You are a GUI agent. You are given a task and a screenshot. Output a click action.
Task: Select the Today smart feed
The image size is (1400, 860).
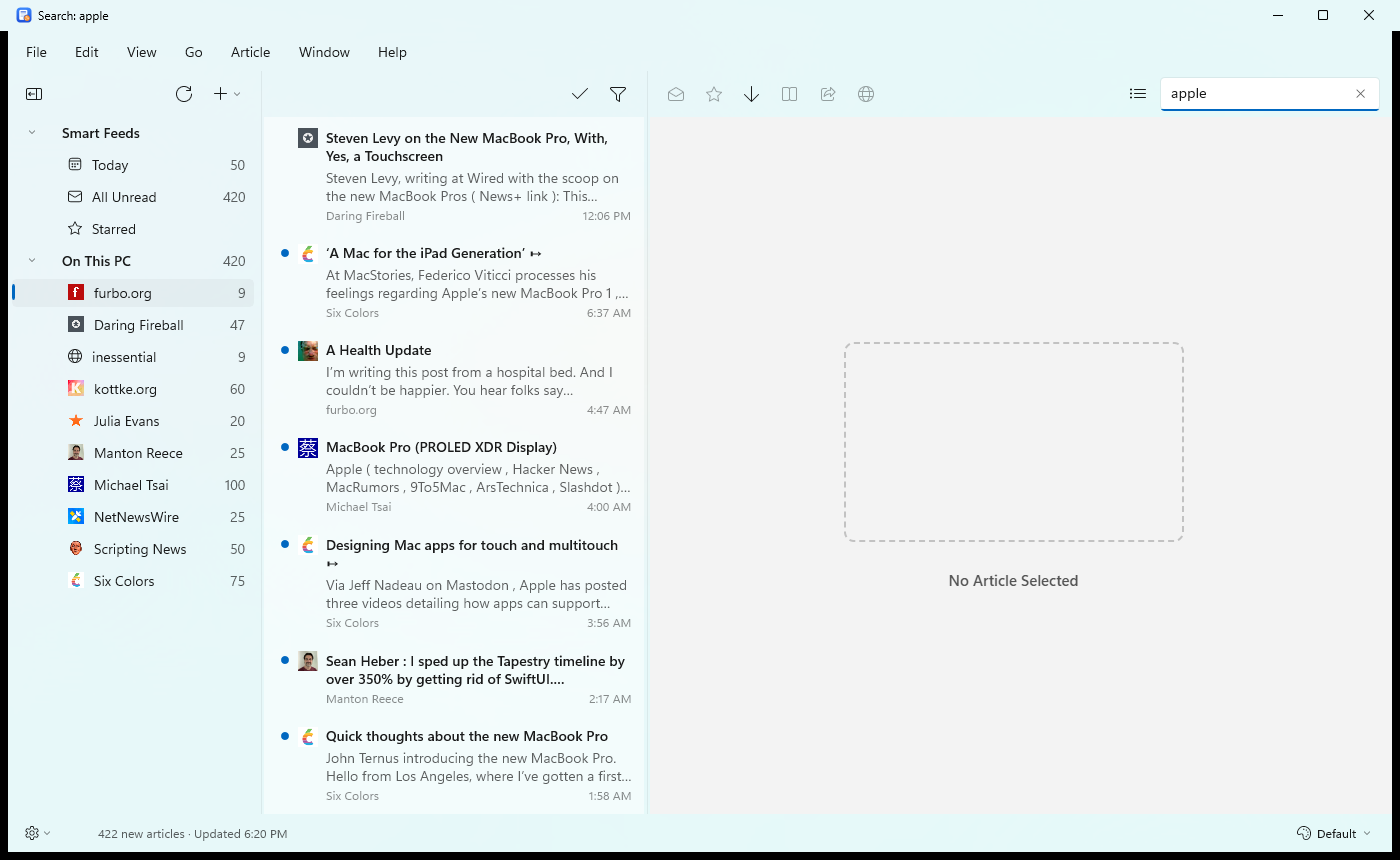click(x=133, y=165)
